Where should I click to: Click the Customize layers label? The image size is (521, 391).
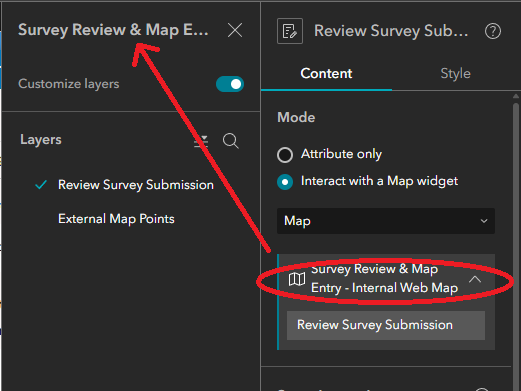(69, 84)
